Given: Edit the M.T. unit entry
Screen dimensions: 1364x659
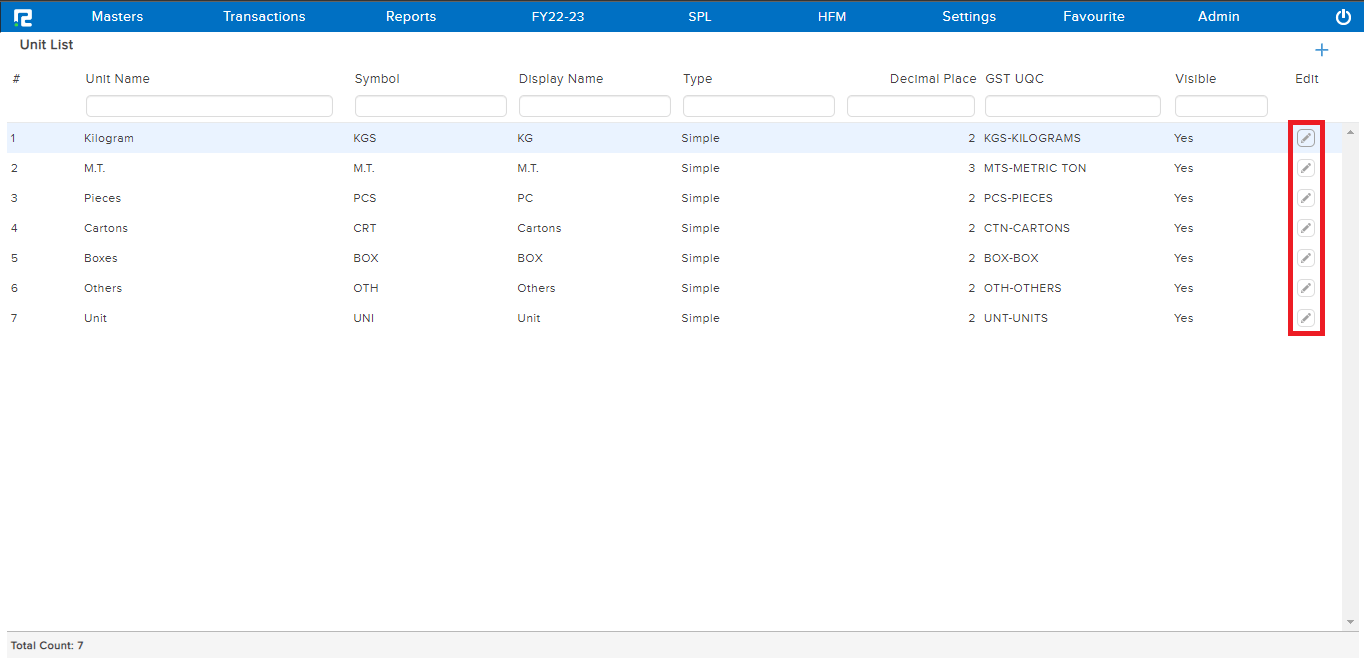Looking at the screenshot, I should (x=1305, y=168).
